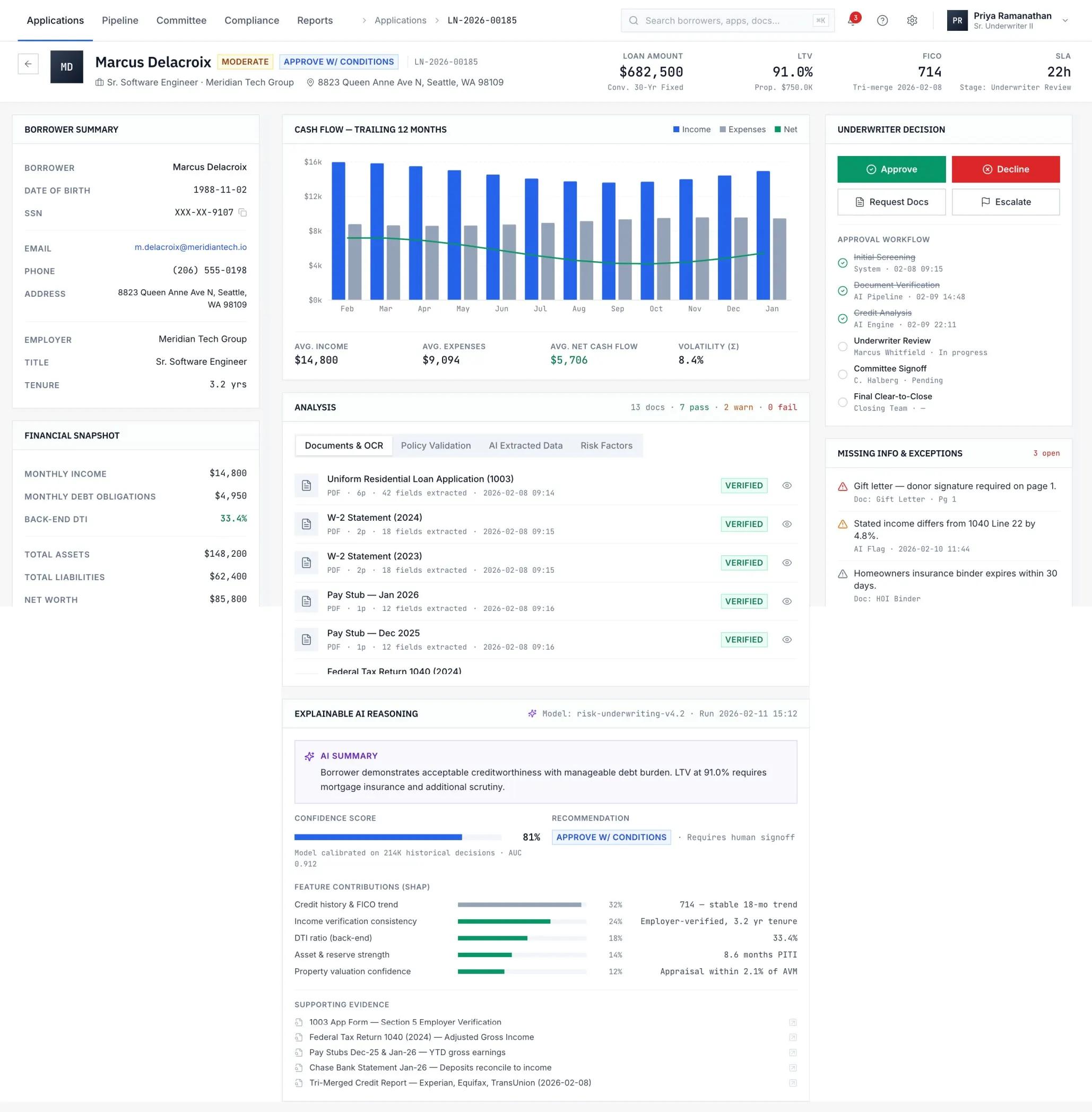Click the notifications bell icon
The height and width of the screenshot is (1112, 1092).
pyautogui.click(x=852, y=21)
